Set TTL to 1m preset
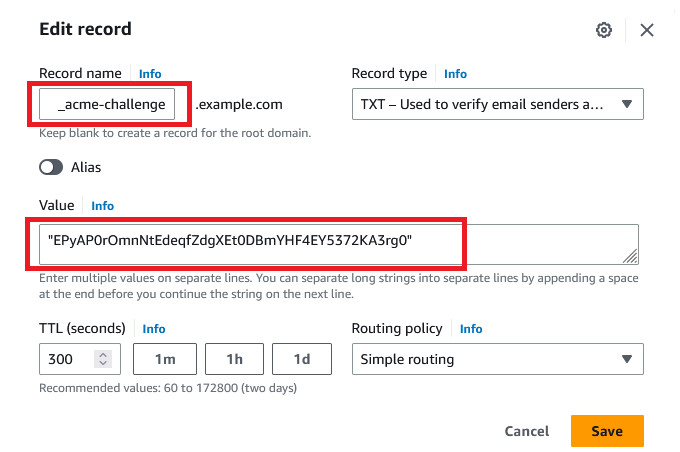This screenshot has height=452, width=680. tap(165, 359)
